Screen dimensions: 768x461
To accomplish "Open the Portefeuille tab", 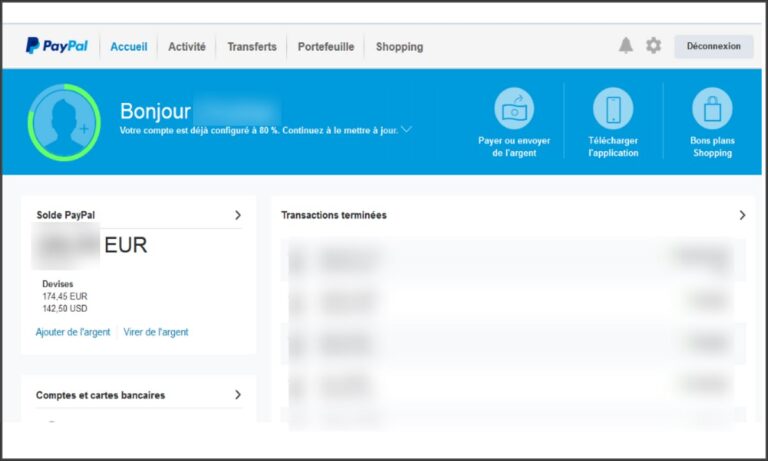I will 326,47.
